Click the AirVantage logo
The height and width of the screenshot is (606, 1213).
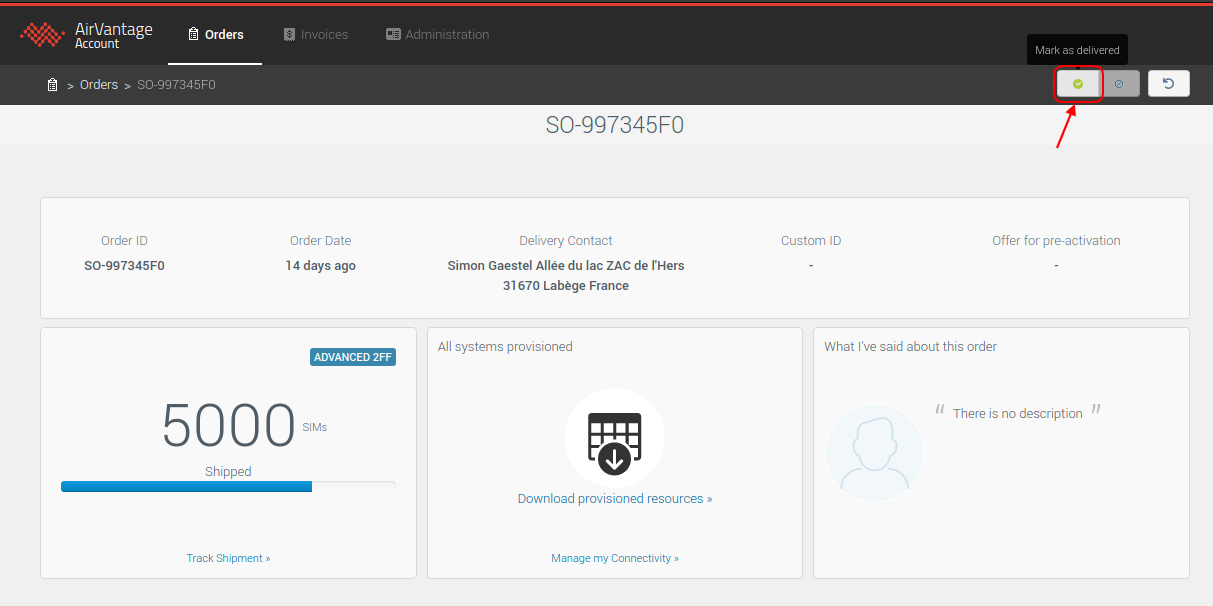pyautogui.click(x=86, y=35)
